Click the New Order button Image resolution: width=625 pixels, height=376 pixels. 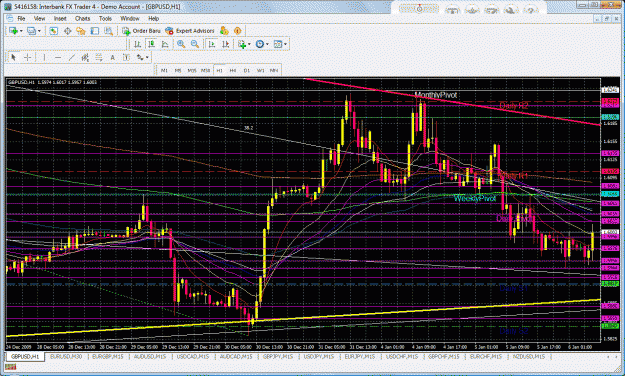click(x=141, y=31)
